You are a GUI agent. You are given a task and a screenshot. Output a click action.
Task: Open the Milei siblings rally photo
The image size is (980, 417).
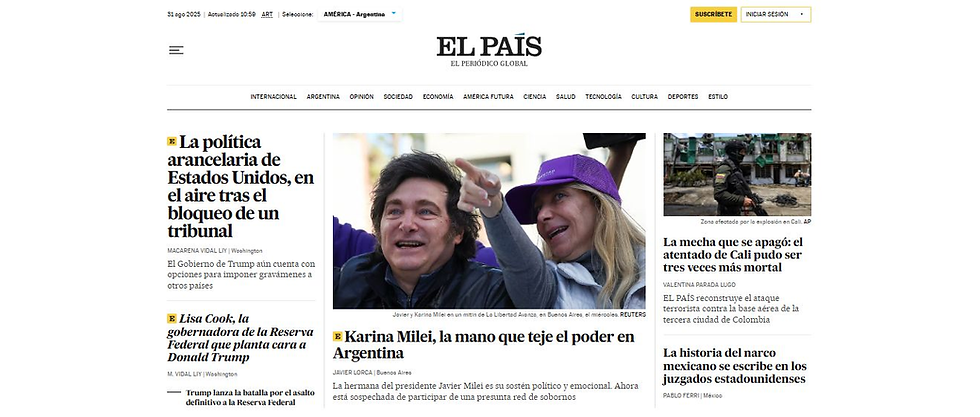pyautogui.click(x=489, y=221)
